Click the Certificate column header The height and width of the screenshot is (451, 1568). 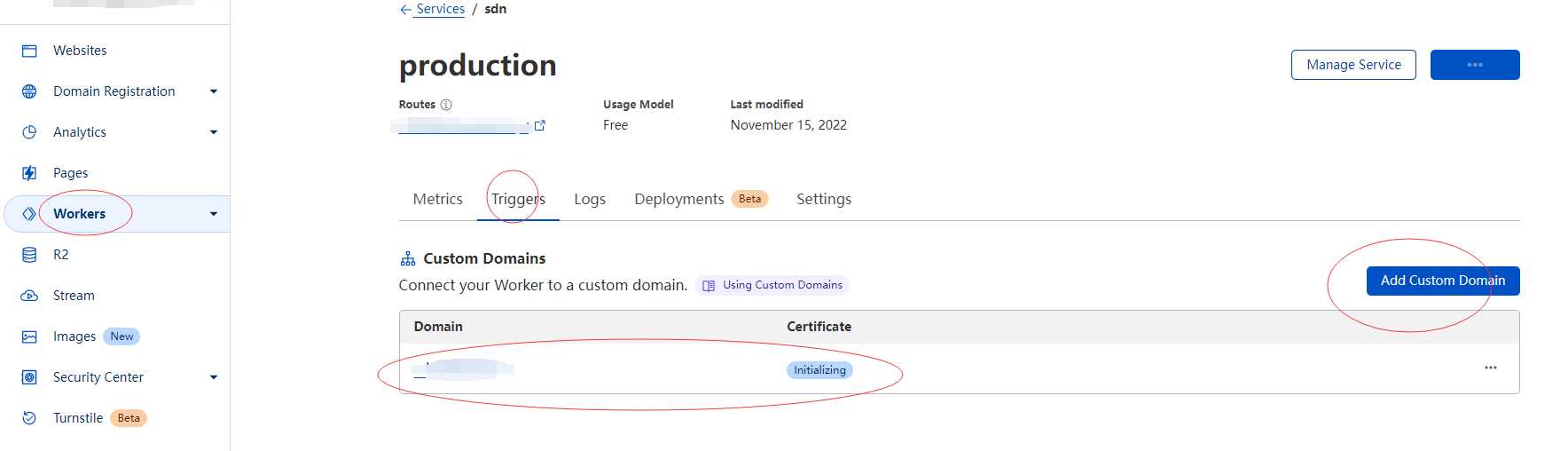[x=819, y=327]
